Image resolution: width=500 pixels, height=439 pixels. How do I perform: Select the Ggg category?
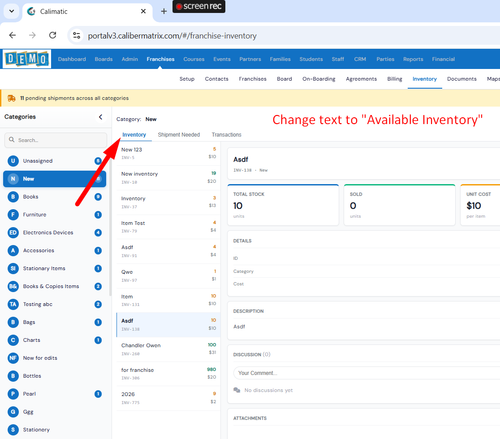click(55, 412)
